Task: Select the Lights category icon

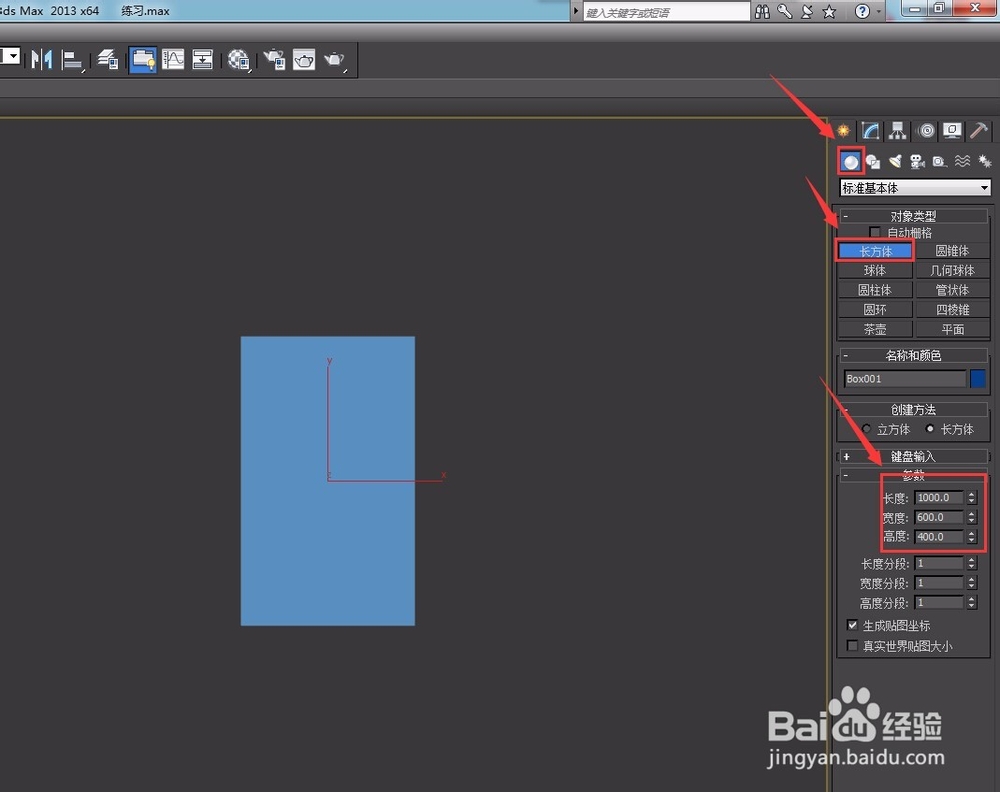Action: pos(895,162)
